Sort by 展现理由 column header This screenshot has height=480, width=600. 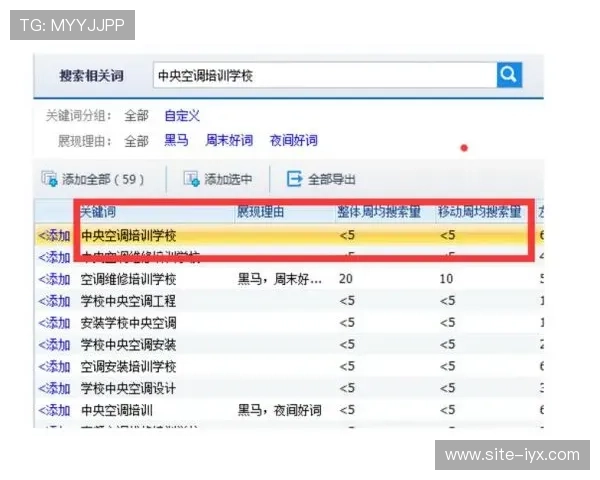pyautogui.click(x=261, y=212)
